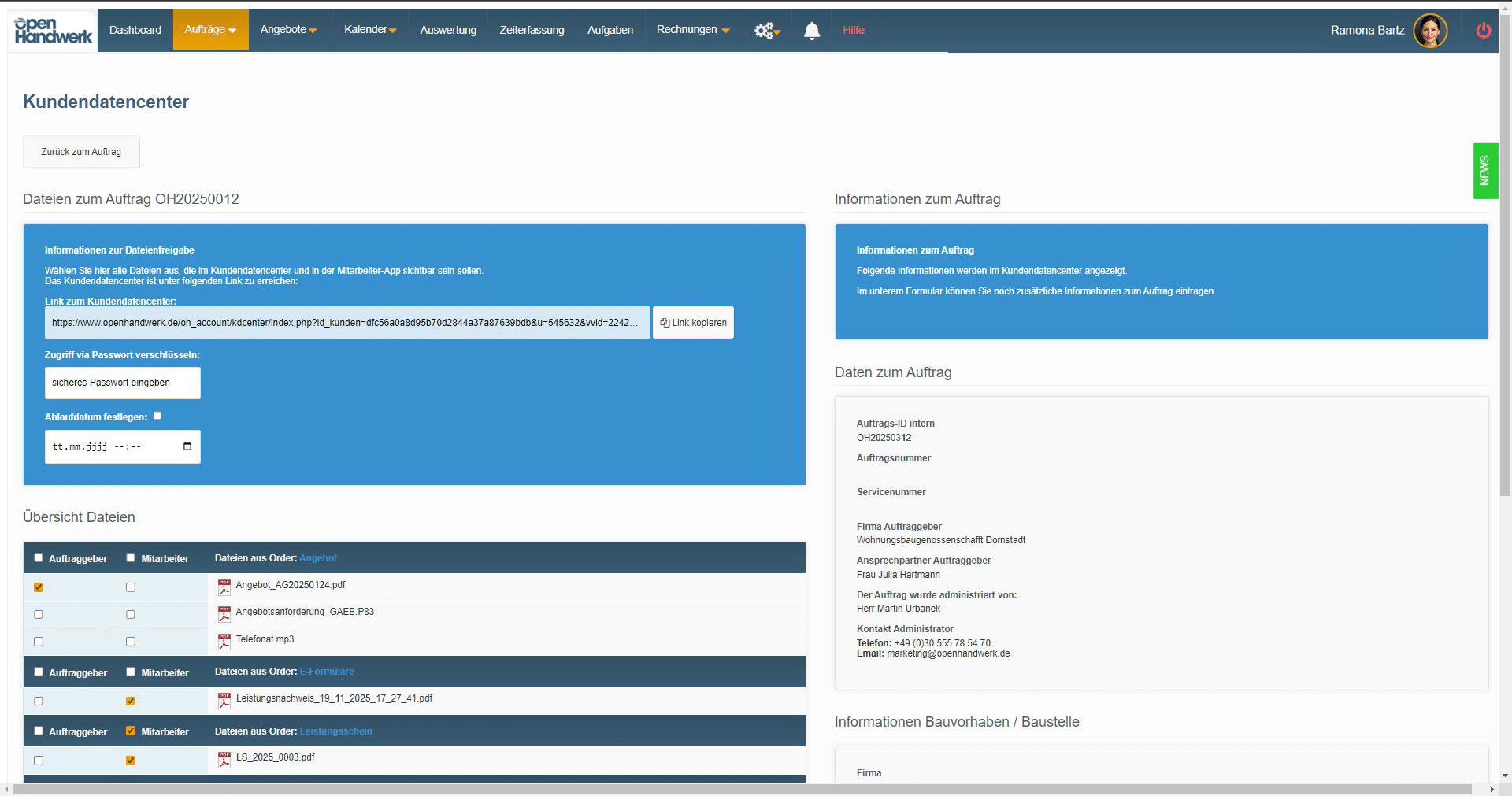The height and width of the screenshot is (796, 1512).
Task: Click PDF icon for LS_2025_0003.pdf
Action: click(224, 759)
